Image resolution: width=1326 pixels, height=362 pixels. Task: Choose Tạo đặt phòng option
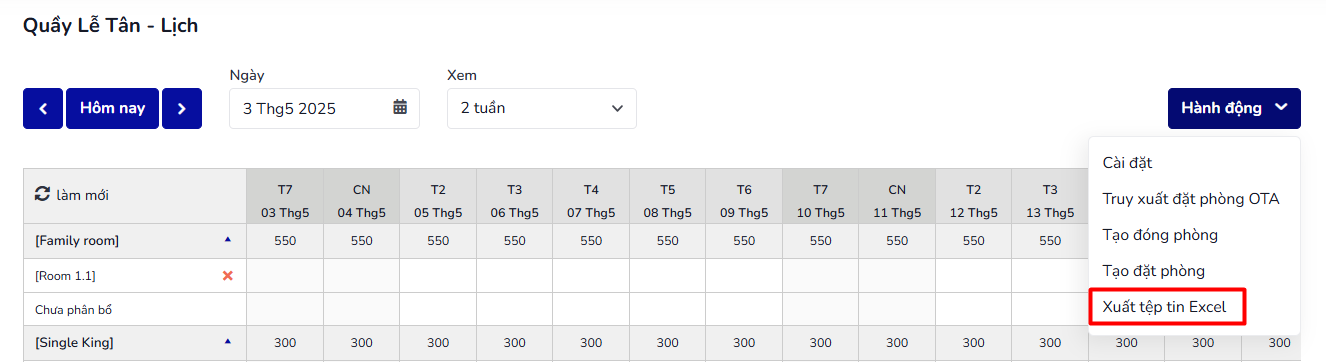(x=1154, y=270)
